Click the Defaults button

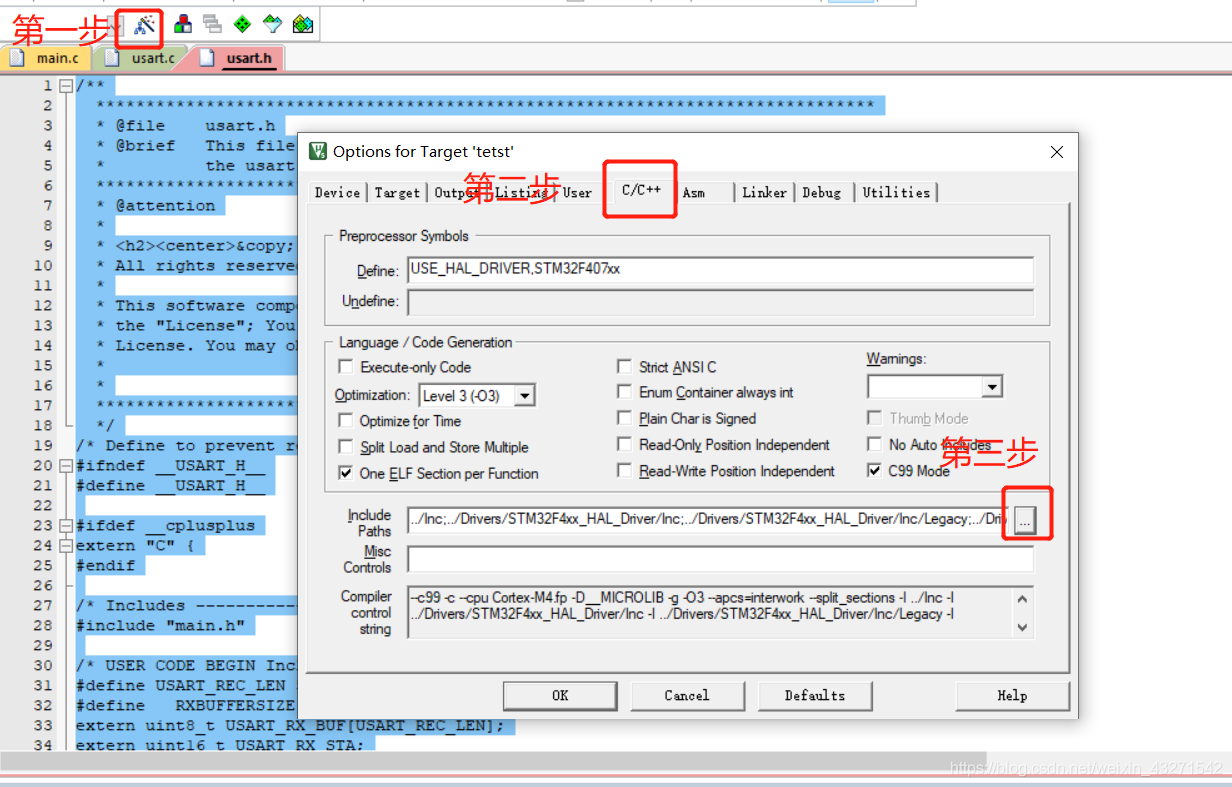(815, 695)
